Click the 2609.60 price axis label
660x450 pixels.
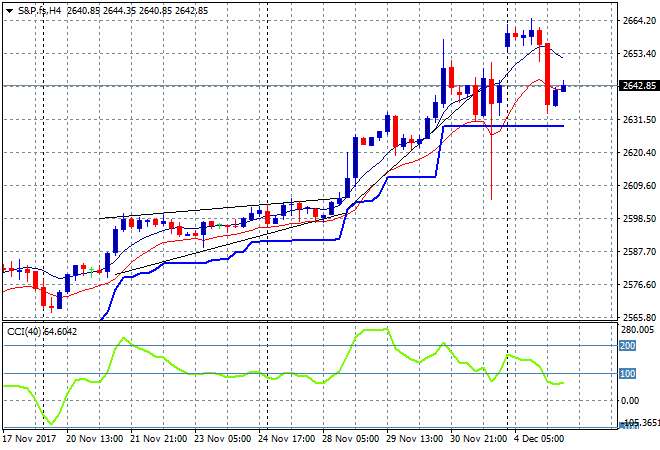pyautogui.click(x=639, y=185)
